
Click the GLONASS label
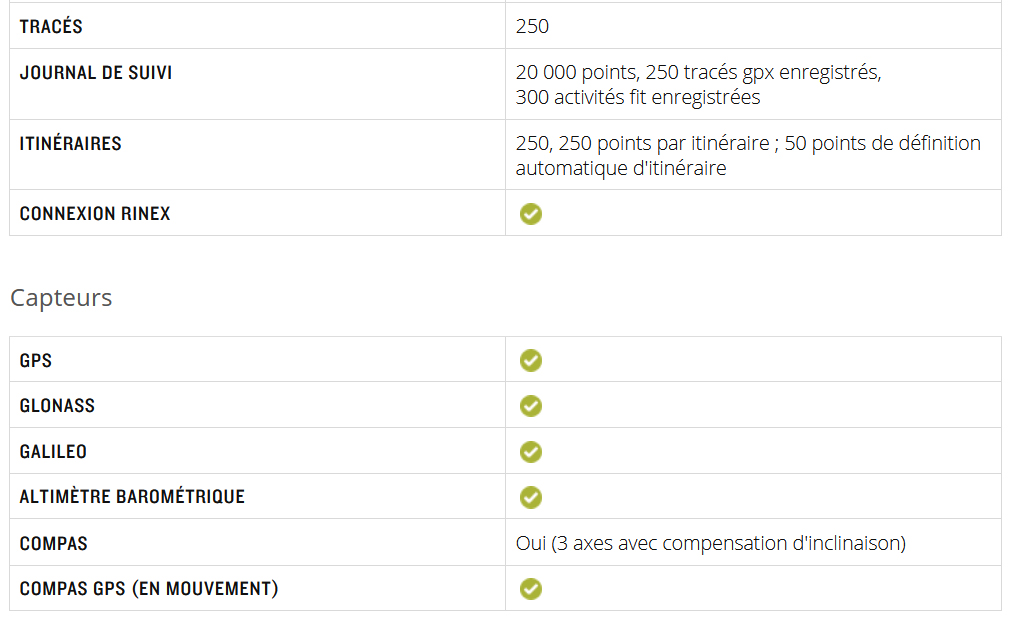[57, 406]
